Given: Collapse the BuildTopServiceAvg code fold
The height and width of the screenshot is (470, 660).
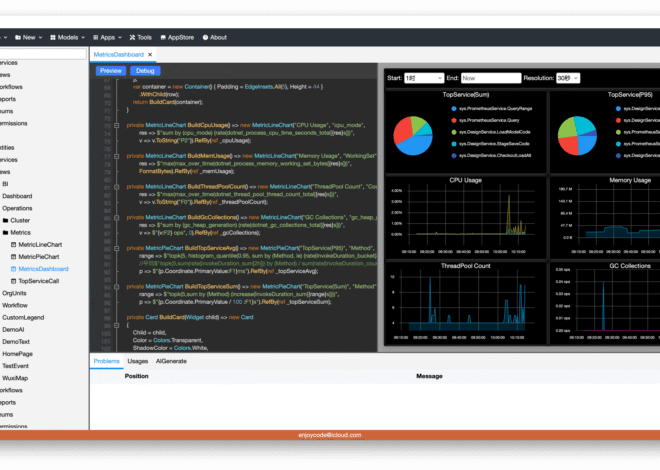Looking at the screenshot, I should point(117,248).
